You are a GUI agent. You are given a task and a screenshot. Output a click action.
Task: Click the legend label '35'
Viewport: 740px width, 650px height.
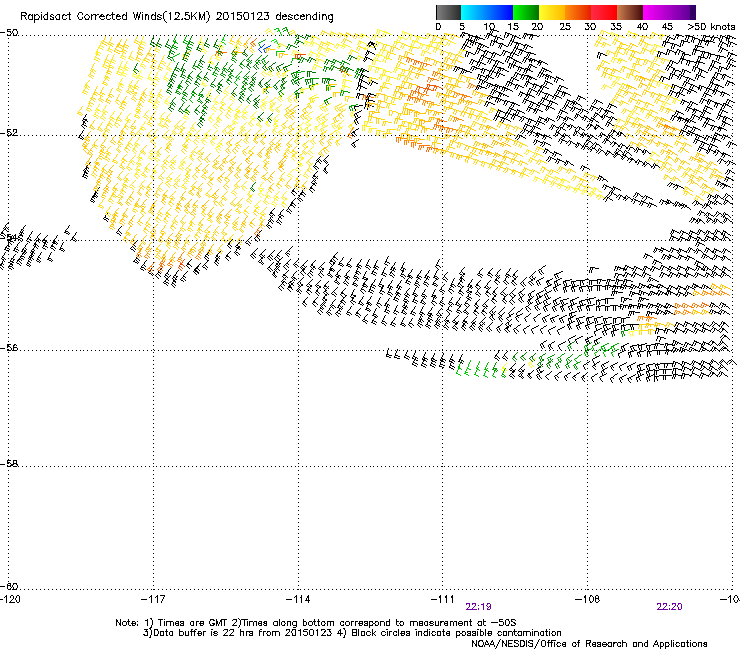(x=616, y=27)
